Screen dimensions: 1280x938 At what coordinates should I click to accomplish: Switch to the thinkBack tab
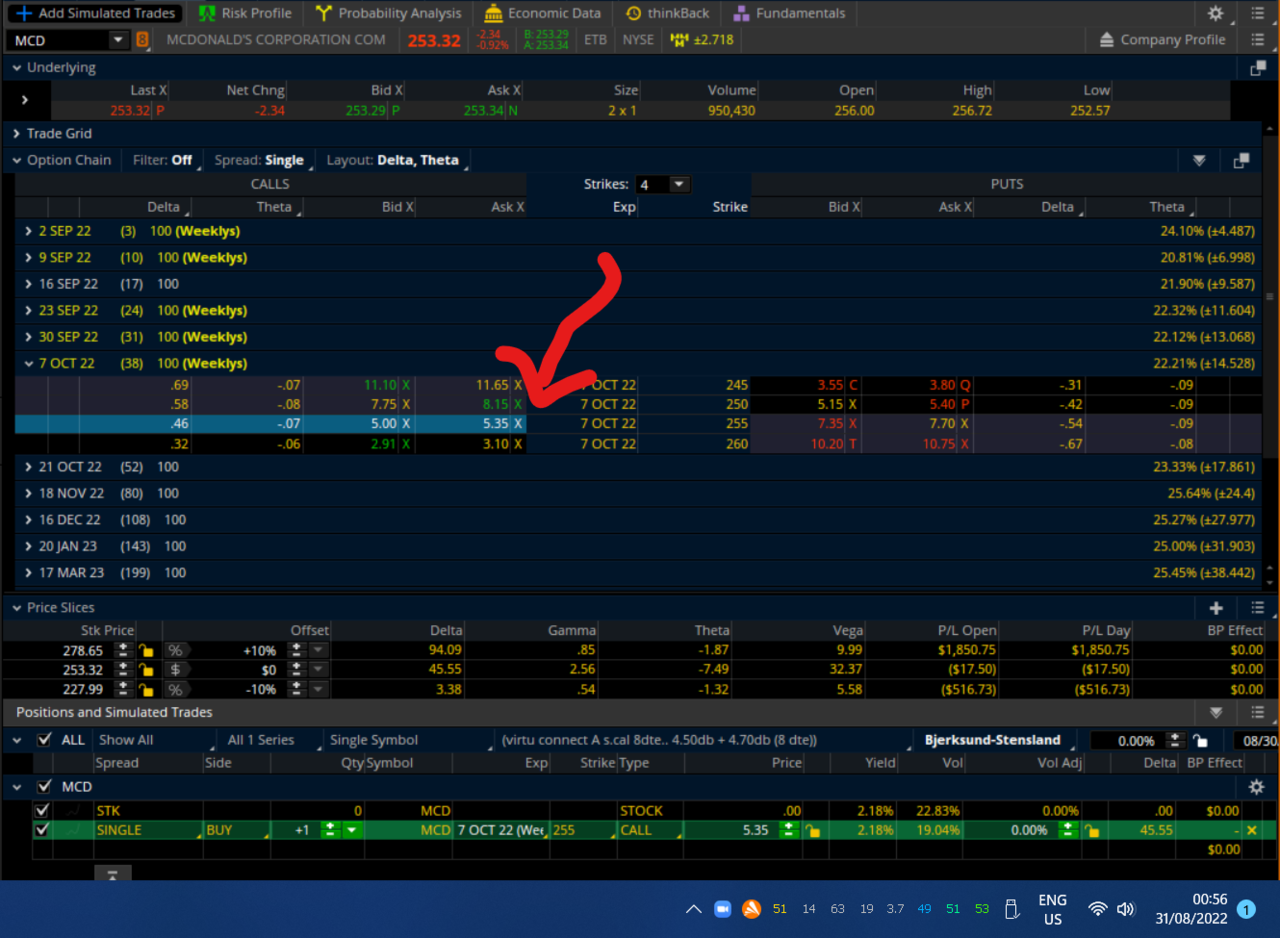668,13
